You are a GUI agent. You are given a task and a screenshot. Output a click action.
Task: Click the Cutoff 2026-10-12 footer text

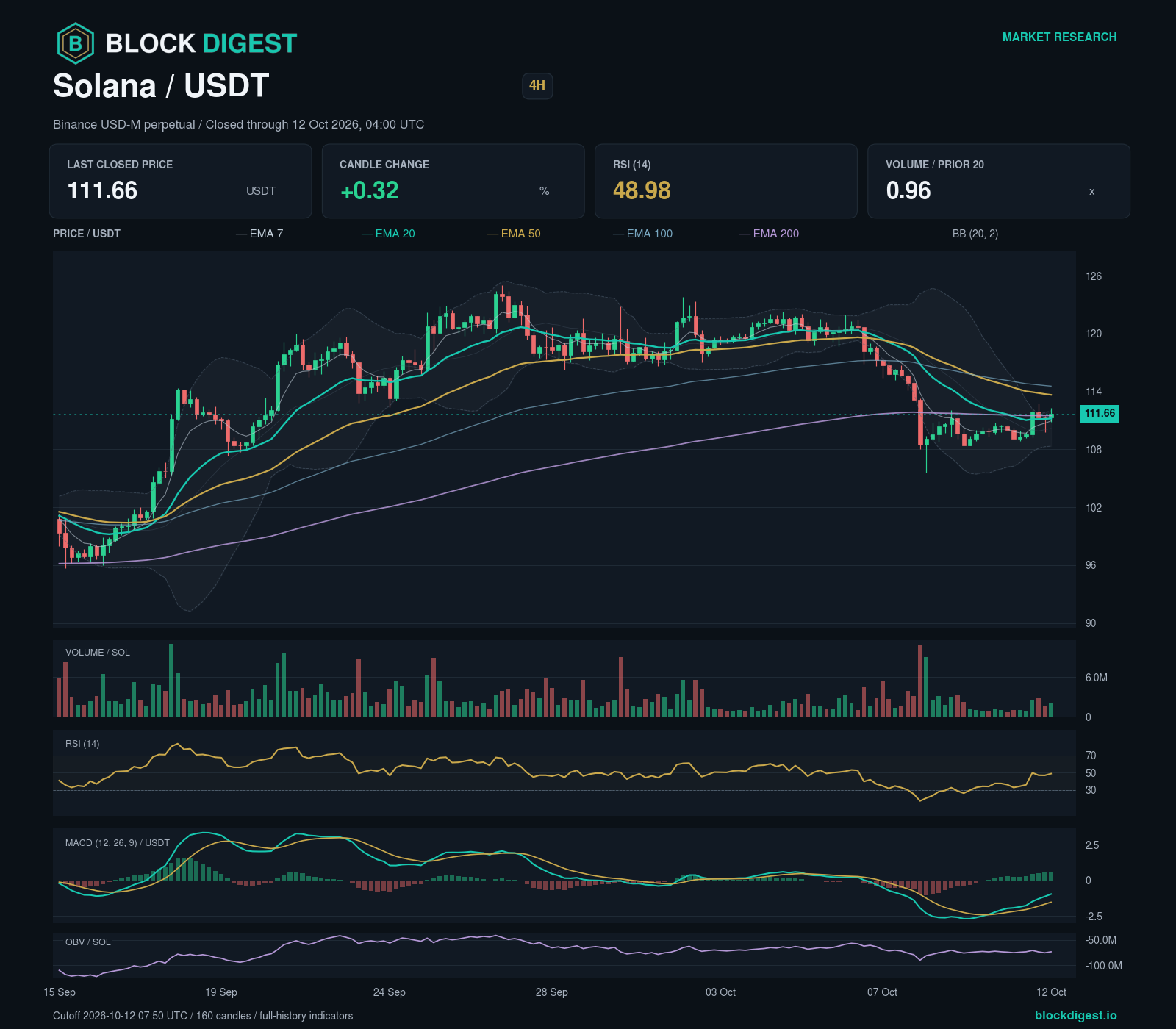pos(203,1016)
